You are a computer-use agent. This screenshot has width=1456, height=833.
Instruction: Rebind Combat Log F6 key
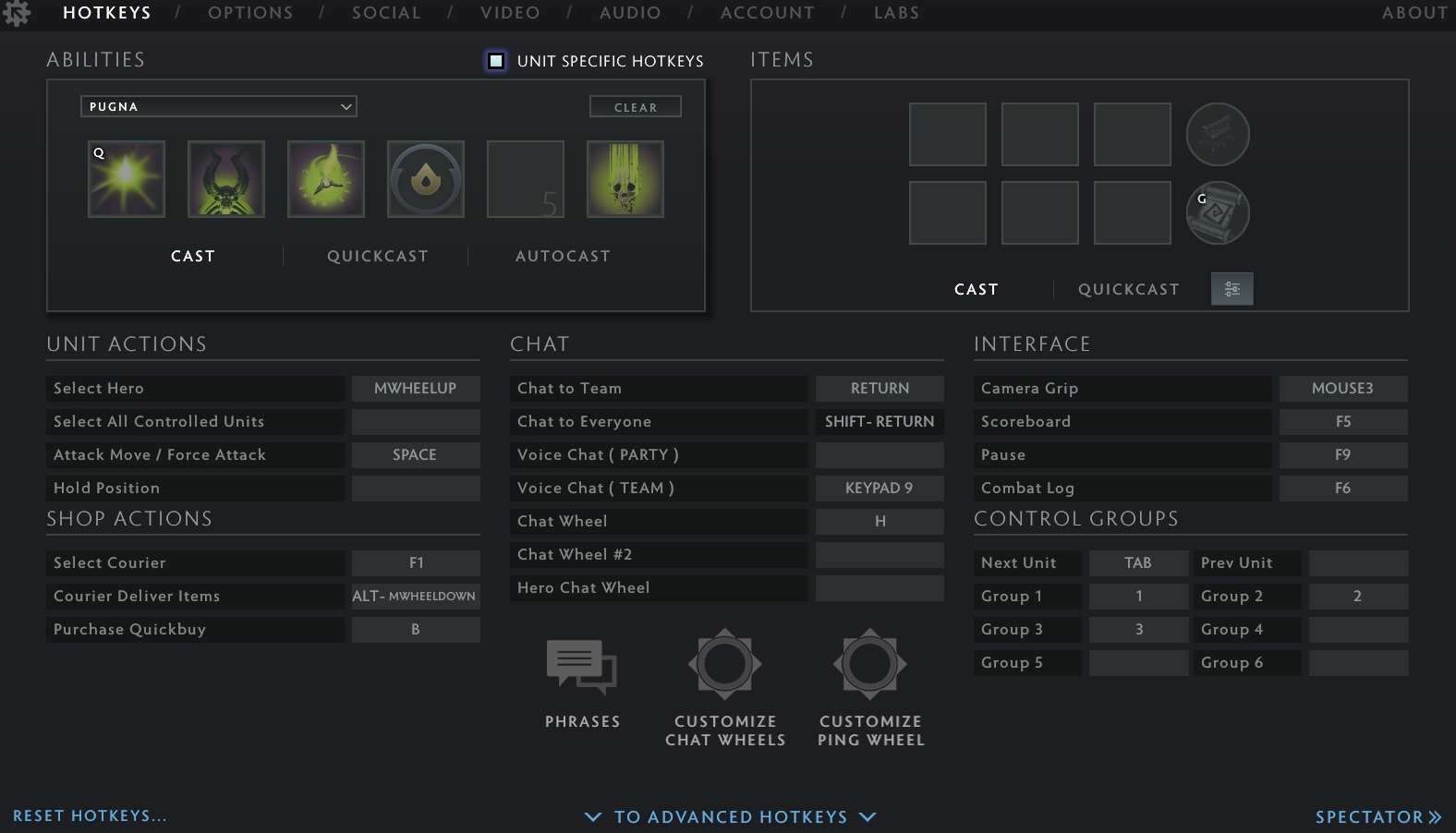(x=1343, y=489)
